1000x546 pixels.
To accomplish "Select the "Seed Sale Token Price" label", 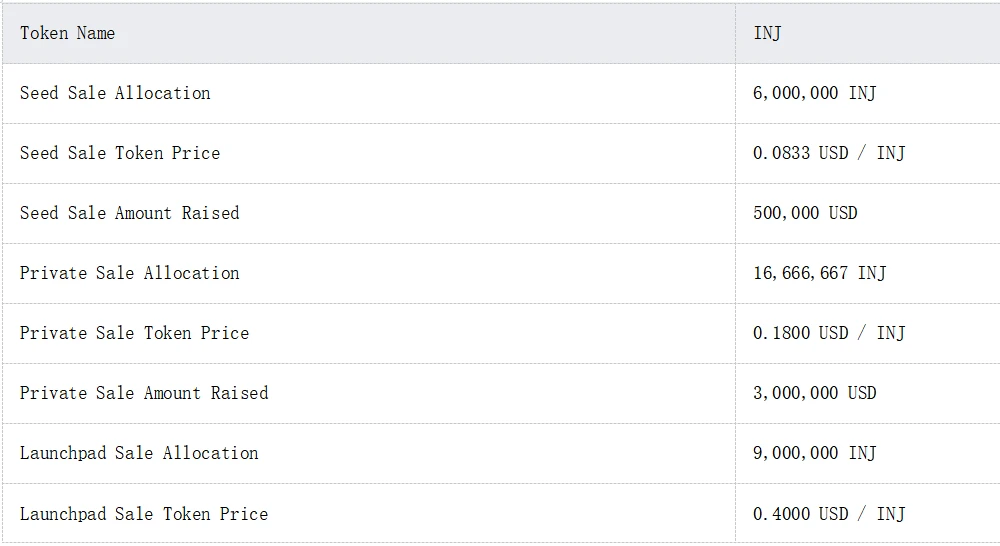I will coord(120,153).
